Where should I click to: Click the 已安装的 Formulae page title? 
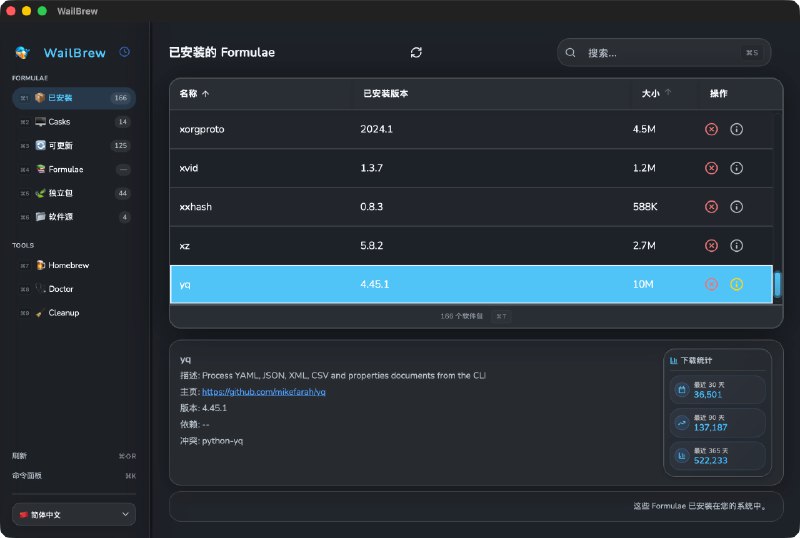[222, 53]
